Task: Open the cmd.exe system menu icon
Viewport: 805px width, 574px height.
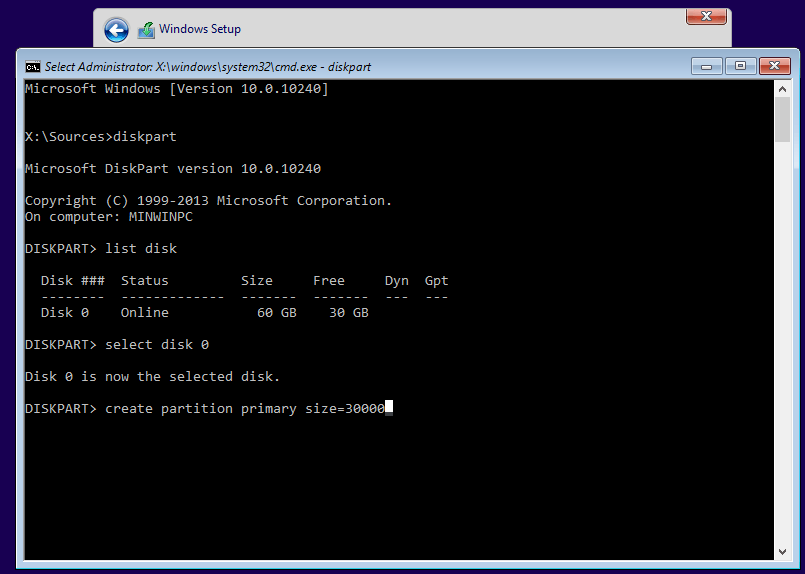Action: pyautogui.click(x=33, y=67)
